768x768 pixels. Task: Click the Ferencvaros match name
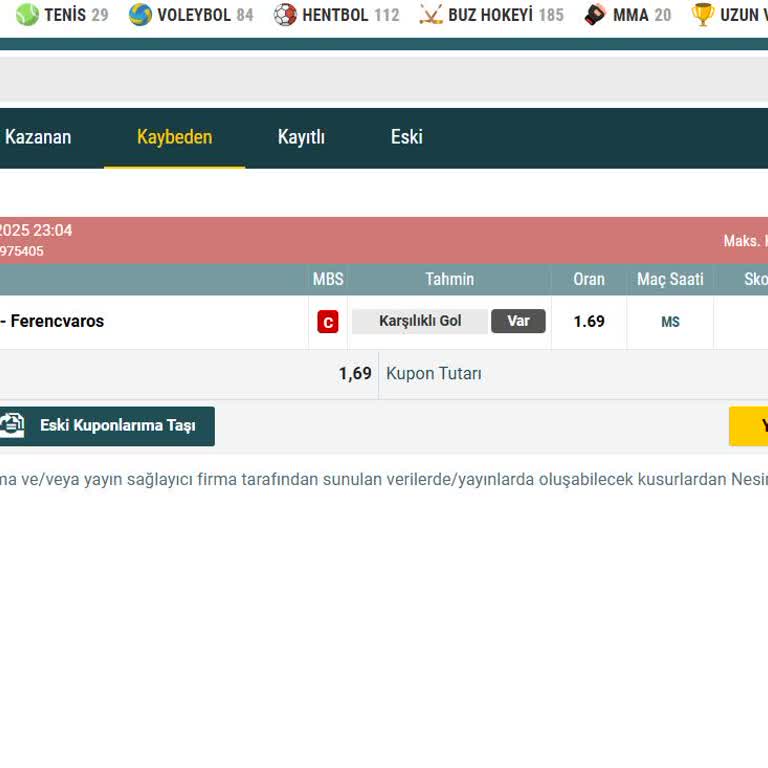[57, 321]
